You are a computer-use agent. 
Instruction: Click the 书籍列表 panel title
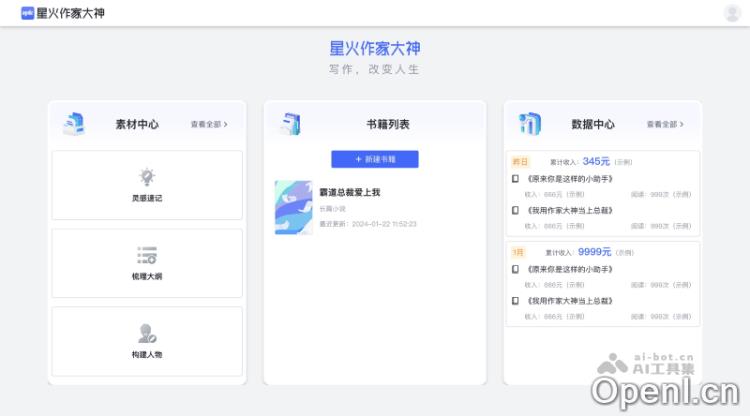(x=388, y=124)
